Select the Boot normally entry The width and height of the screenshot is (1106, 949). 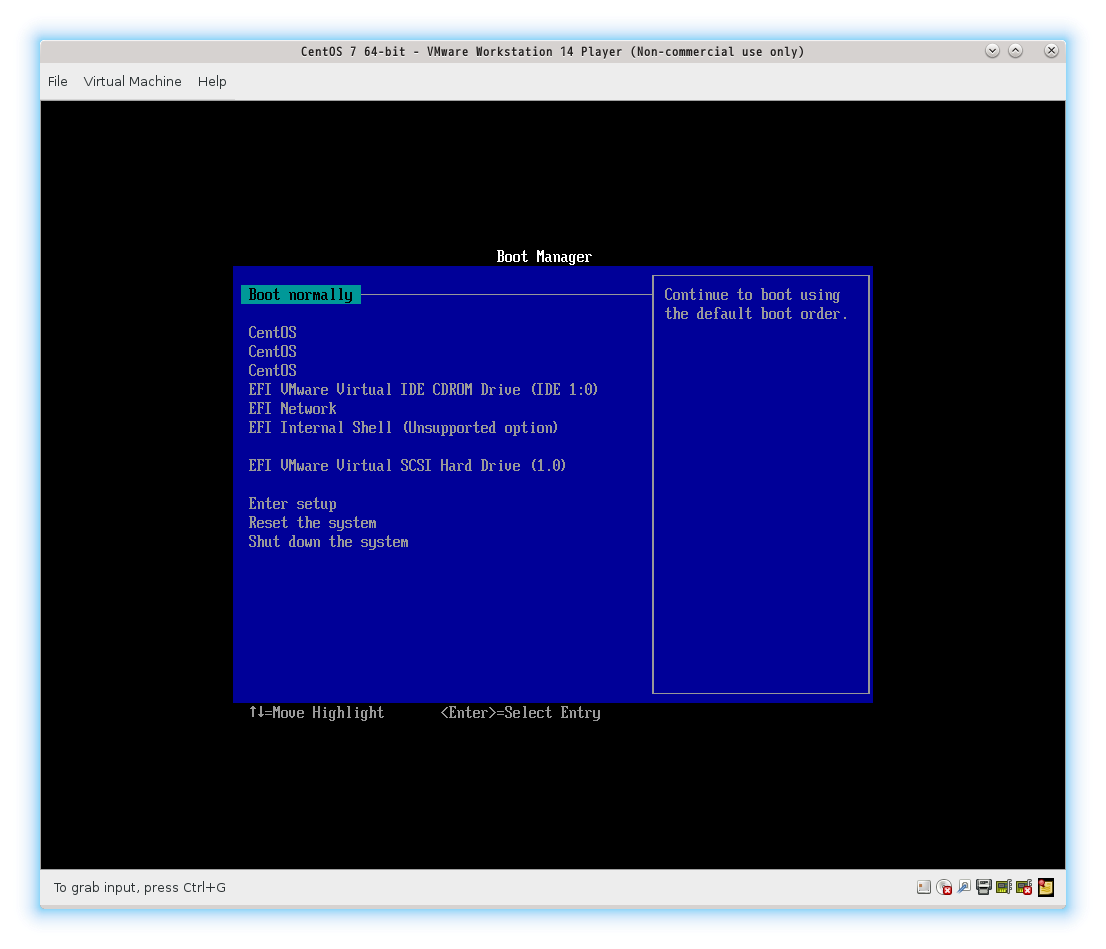click(x=300, y=295)
